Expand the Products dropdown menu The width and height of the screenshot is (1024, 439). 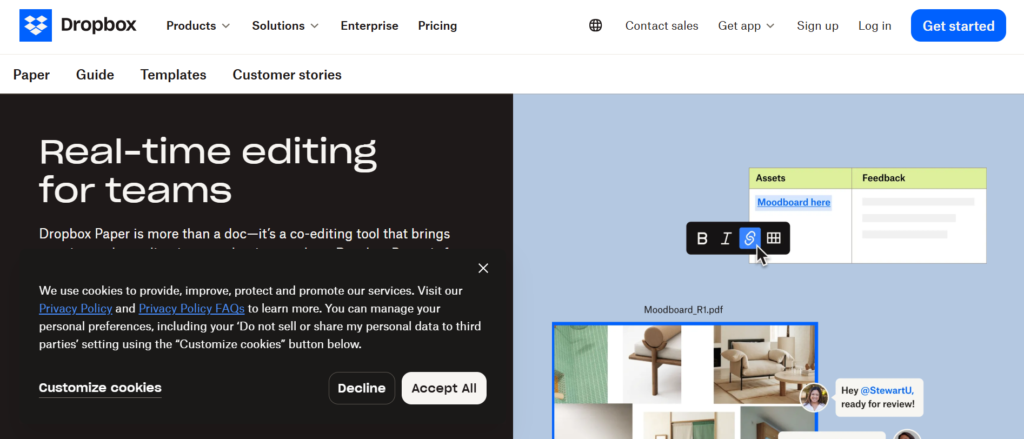[198, 26]
